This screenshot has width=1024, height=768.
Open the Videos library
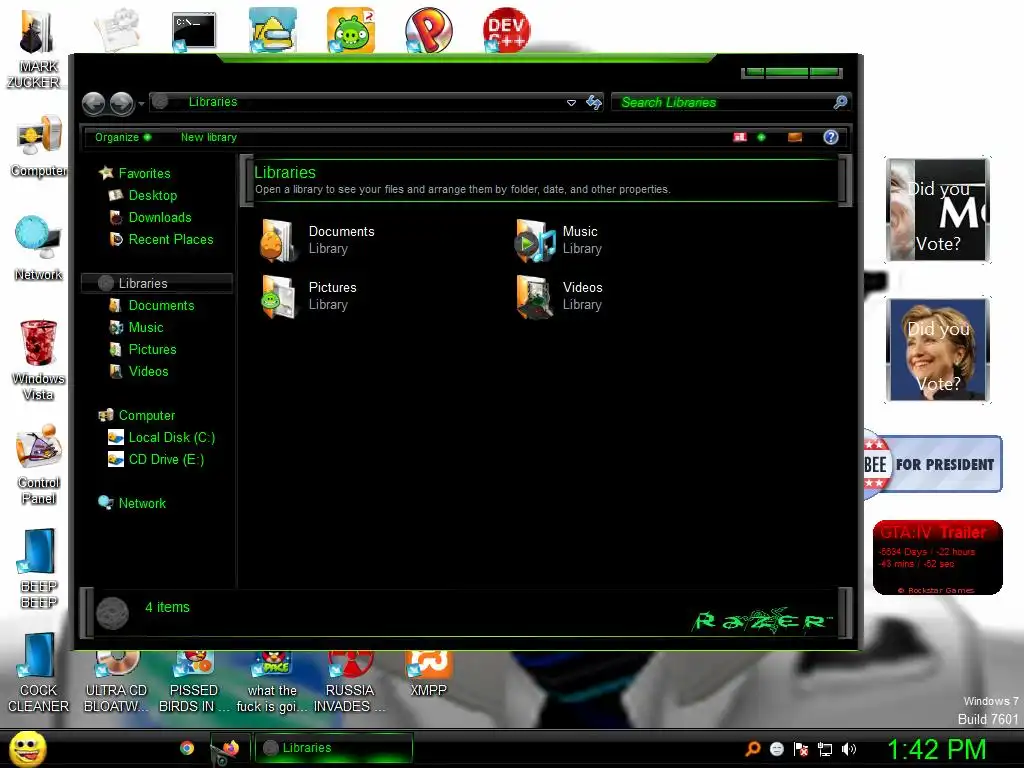[559, 296]
